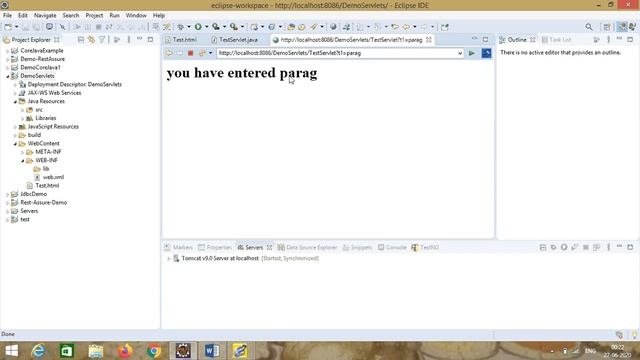
Task: Open the URL history dropdown arrow
Action: (460, 53)
